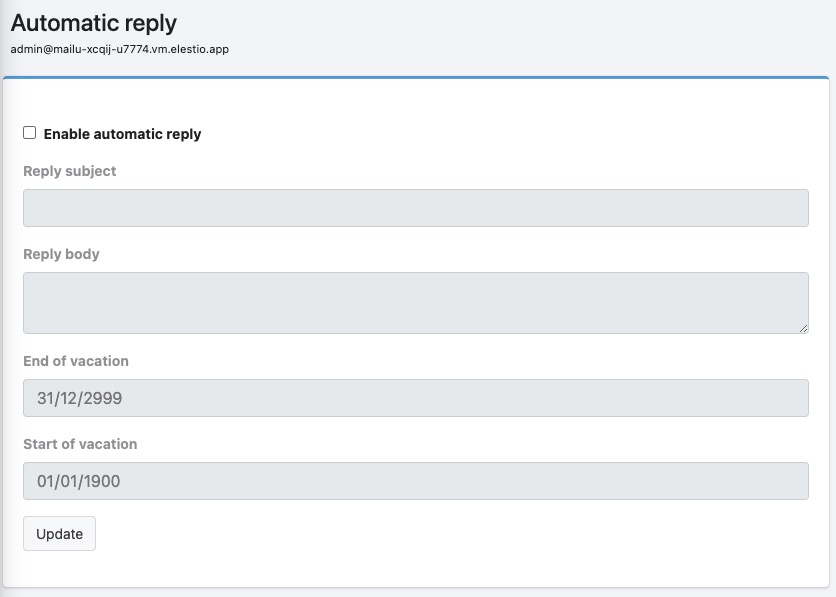Screen dimensions: 836x597
Task: Select year "2999" in End of vacation date
Action: (103, 398)
